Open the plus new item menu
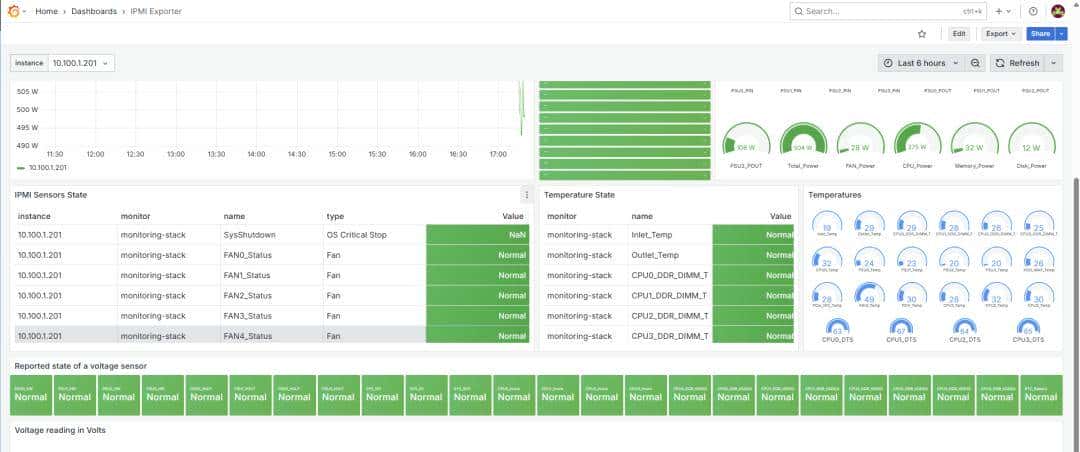The height and width of the screenshot is (452, 1080). pyautogui.click(x=1004, y=11)
